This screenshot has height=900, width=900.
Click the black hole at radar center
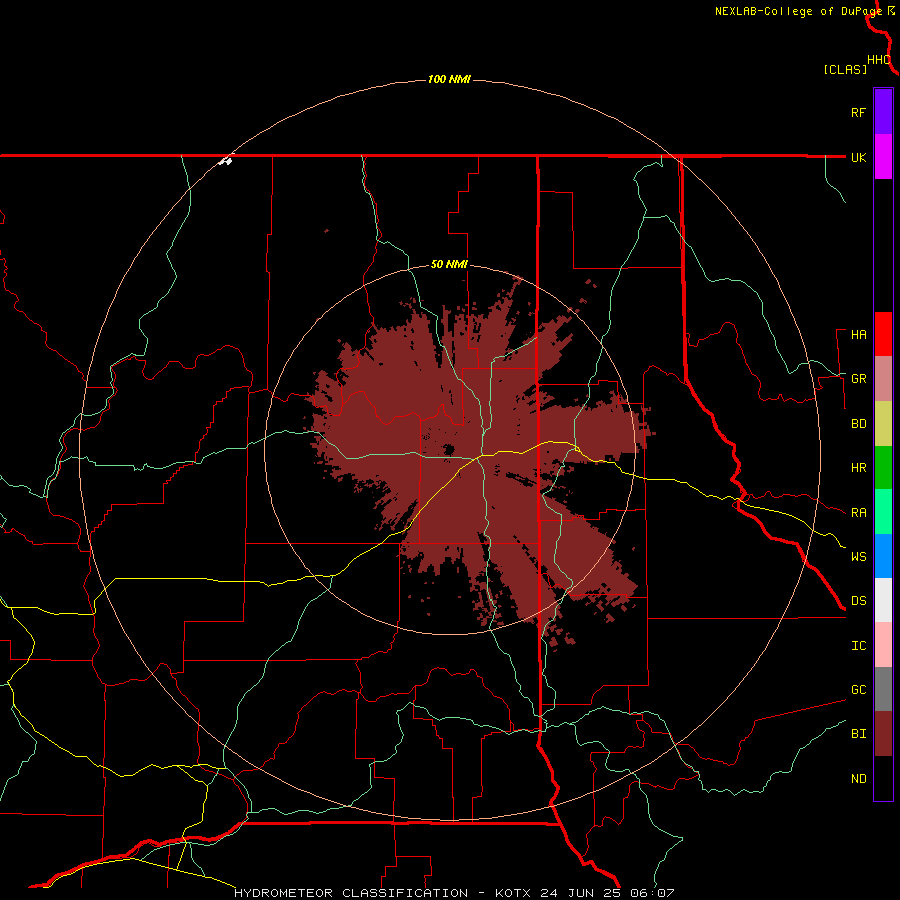[449, 449]
